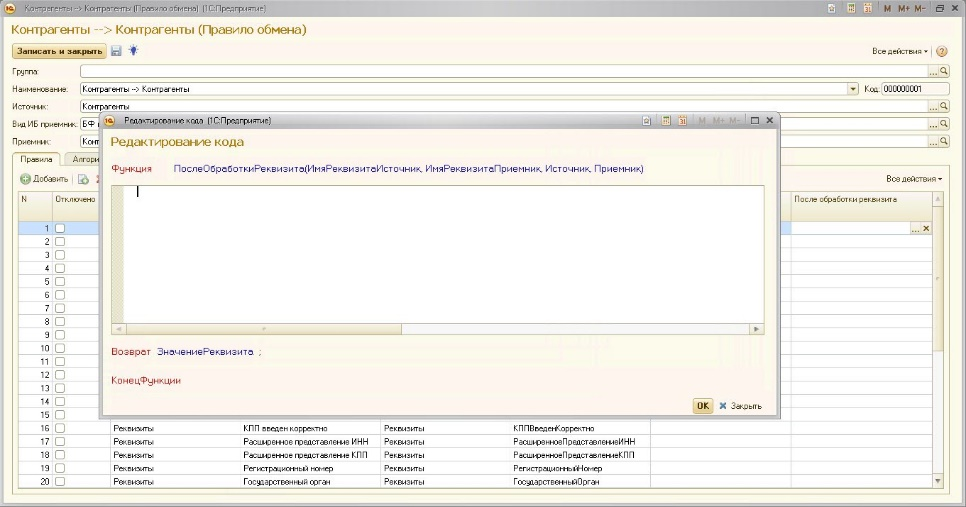Clear the После обработки реквизита cell with the X
966x507 pixels.
(926, 229)
